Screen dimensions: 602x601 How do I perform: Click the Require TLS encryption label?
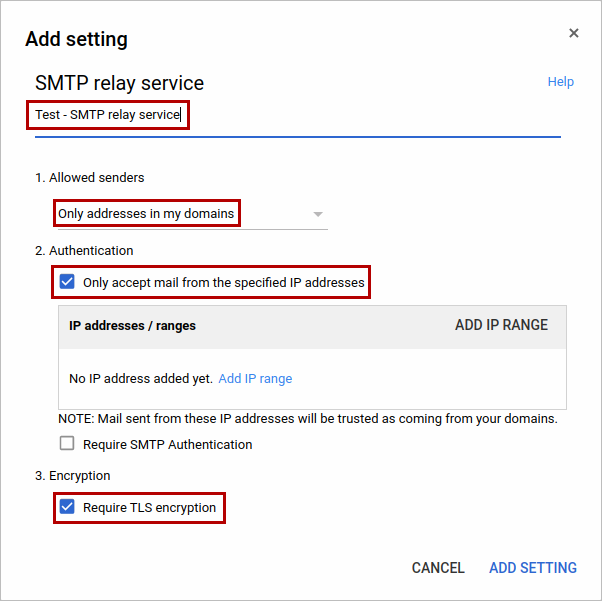pos(150,508)
